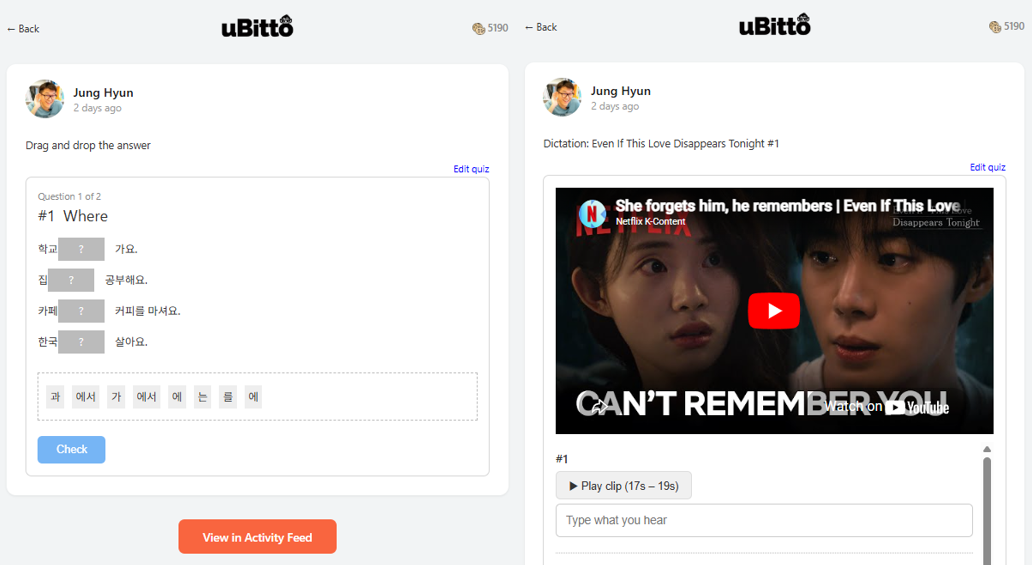Pick the 과 answer tile
1032x565 pixels.
55,397
